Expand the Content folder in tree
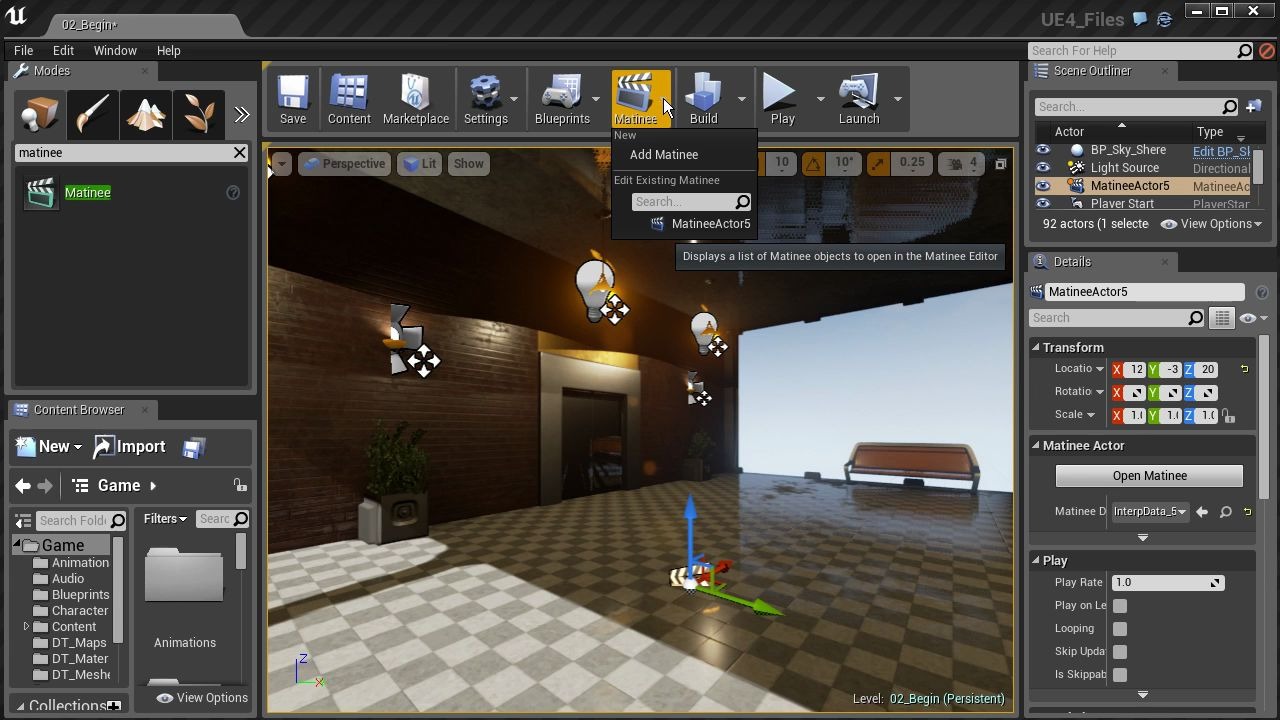Screen dimensions: 1280x720 pos(26,627)
